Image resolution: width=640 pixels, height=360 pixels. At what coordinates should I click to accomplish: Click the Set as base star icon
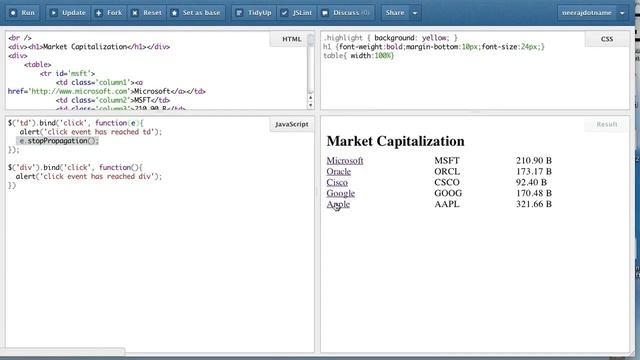[174, 13]
